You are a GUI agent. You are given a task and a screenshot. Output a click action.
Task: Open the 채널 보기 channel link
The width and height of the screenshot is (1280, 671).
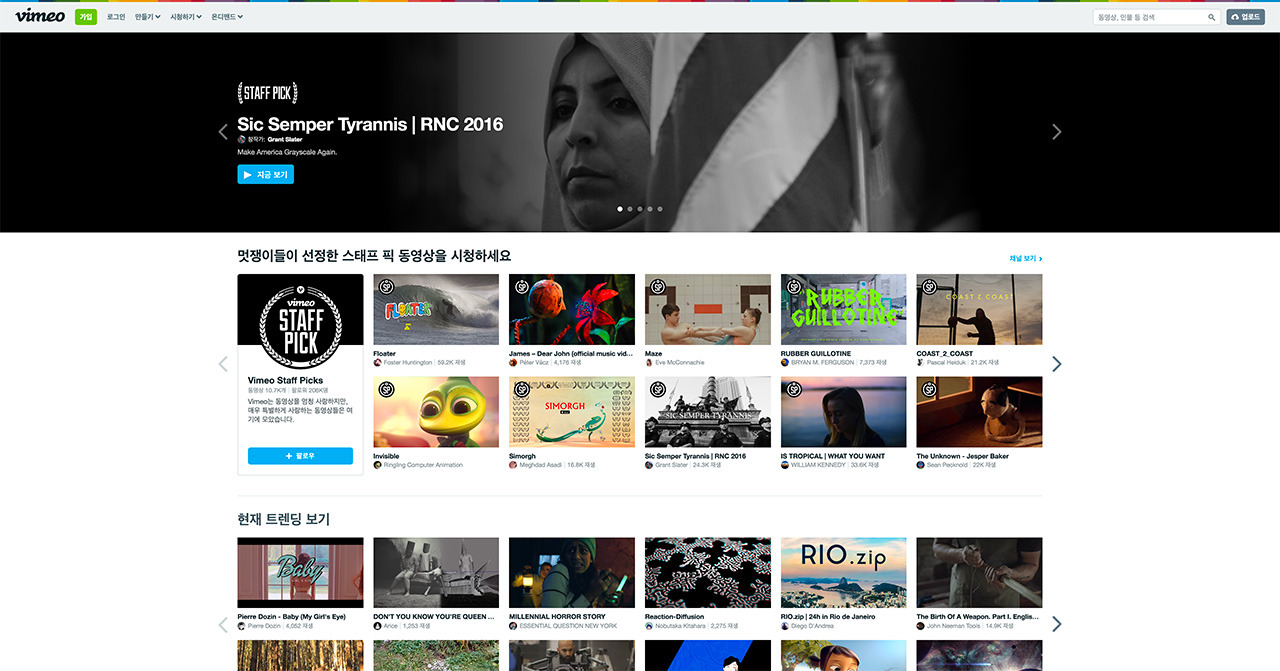[x=1026, y=258]
